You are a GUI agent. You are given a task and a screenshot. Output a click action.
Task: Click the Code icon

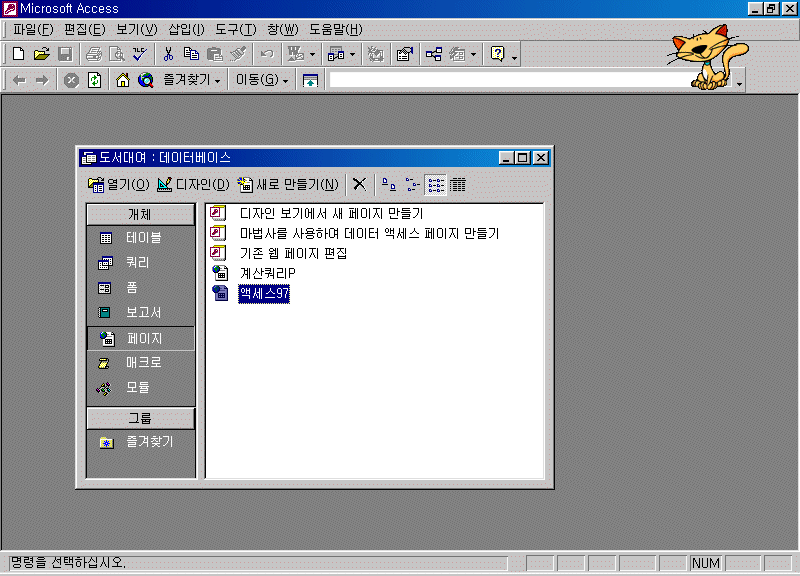click(x=376, y=54)
